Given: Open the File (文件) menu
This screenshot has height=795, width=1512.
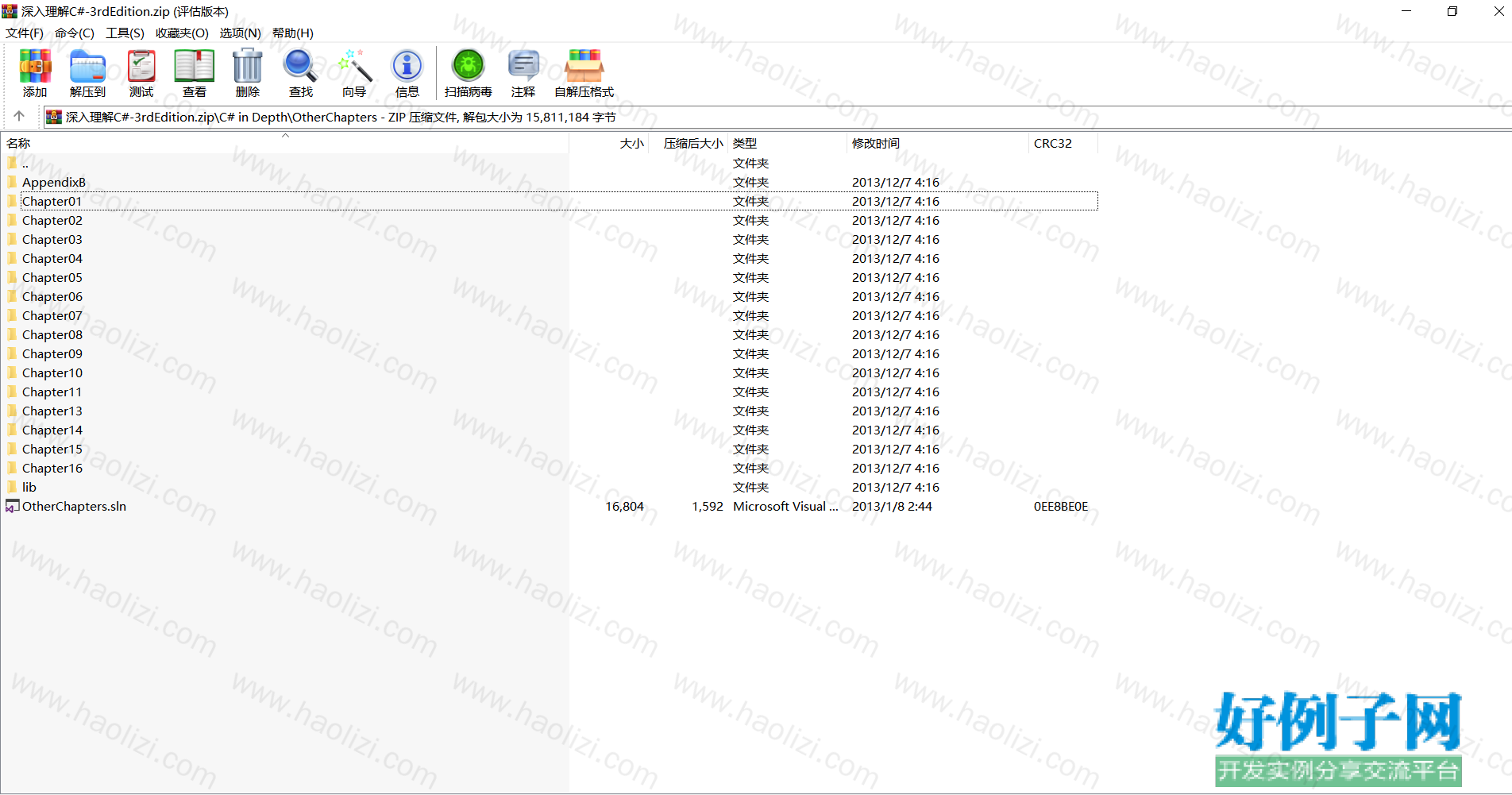Looking at the screenshot, I should 25,33.
